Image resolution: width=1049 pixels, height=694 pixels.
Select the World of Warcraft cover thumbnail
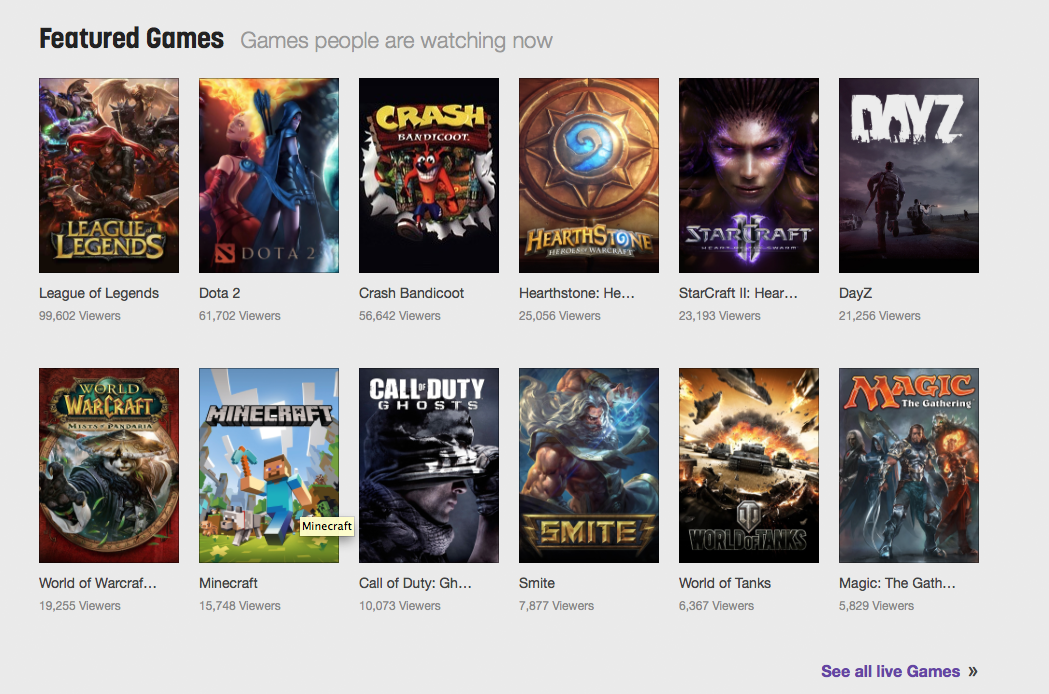(109, 465)
